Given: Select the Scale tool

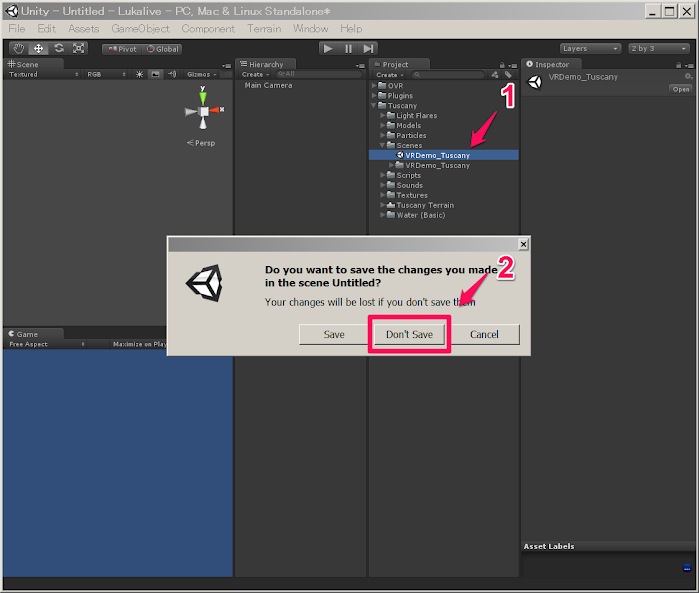Looking at the screenshot, I should [x=78, y=48].
